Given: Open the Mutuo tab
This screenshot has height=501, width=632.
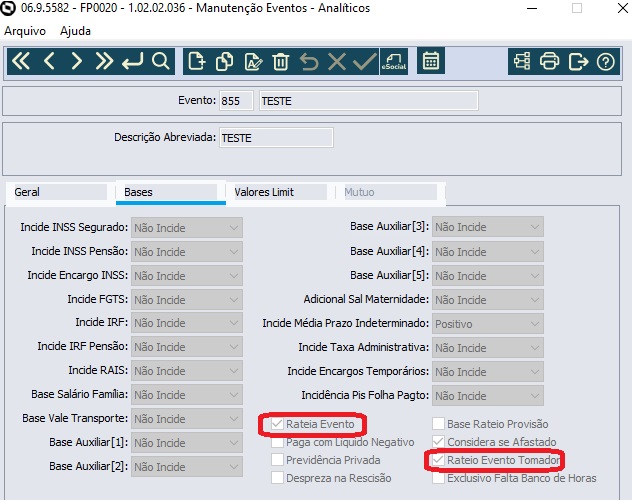Looking at the screenshot, I should pos(389,192).
